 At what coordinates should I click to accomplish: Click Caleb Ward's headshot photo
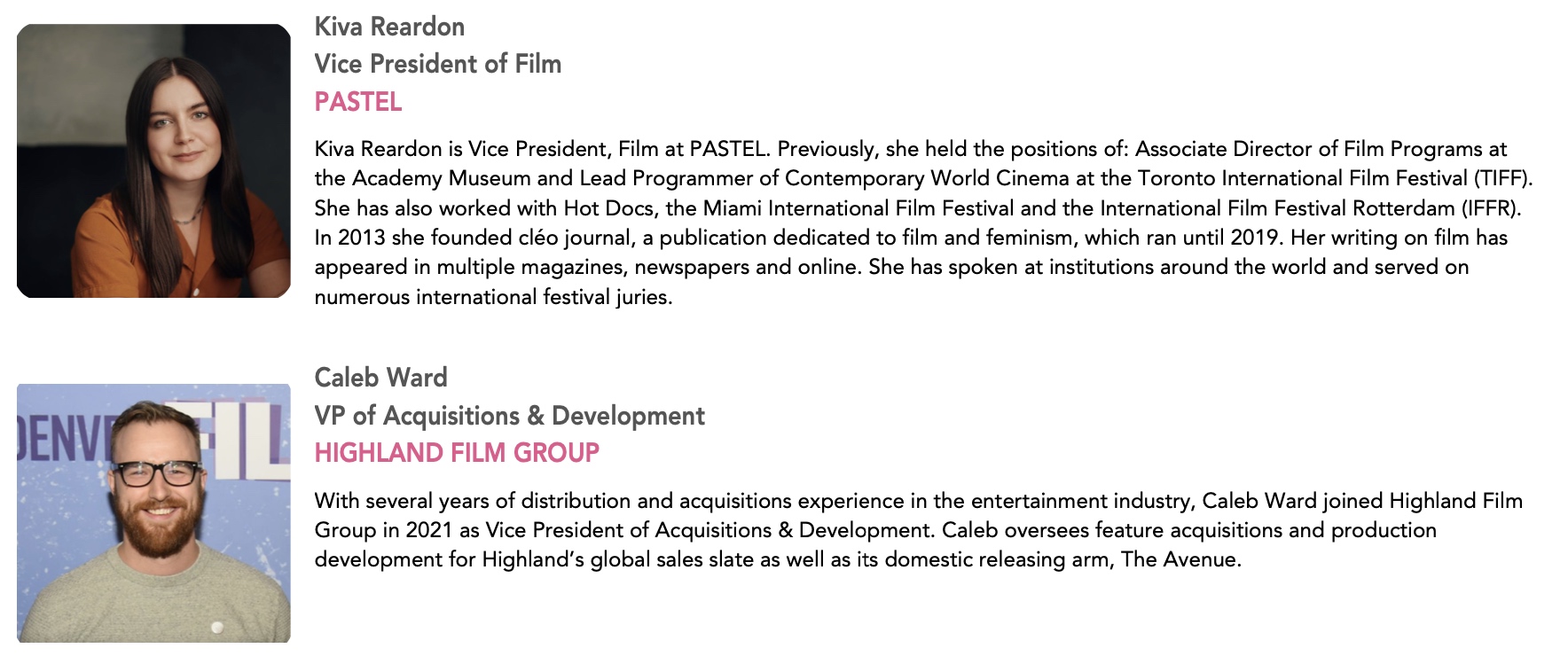(153, 513)
